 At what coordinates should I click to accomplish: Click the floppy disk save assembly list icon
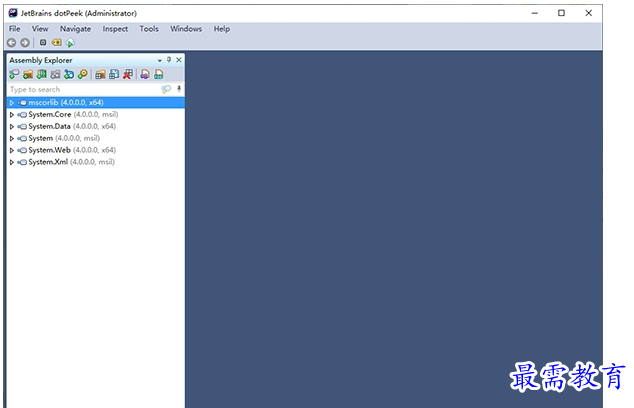coord(114,74)
